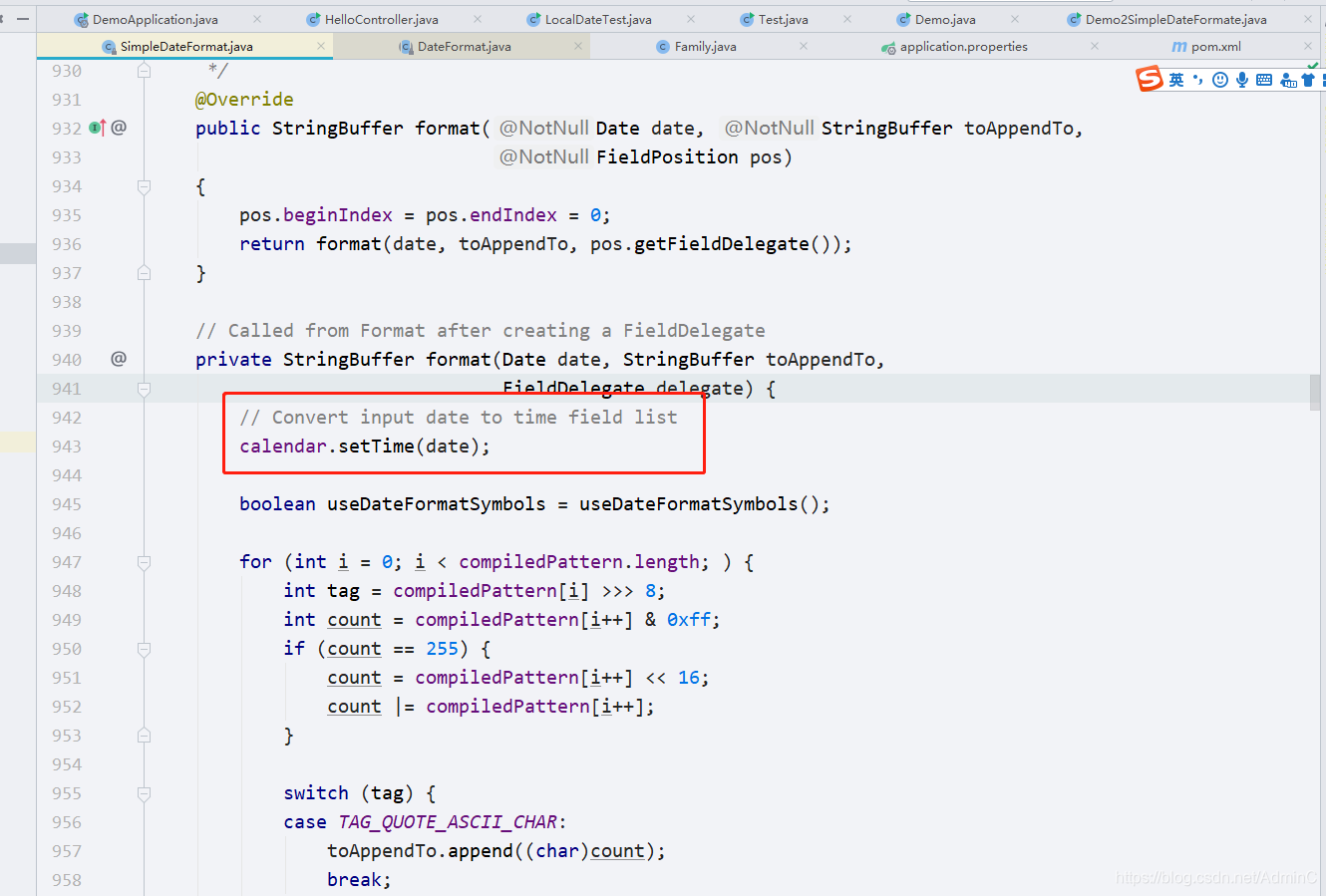The image size is (1326, 896).
Task: Toggle the if block end fold at line 953
Action: pos(144,735)
